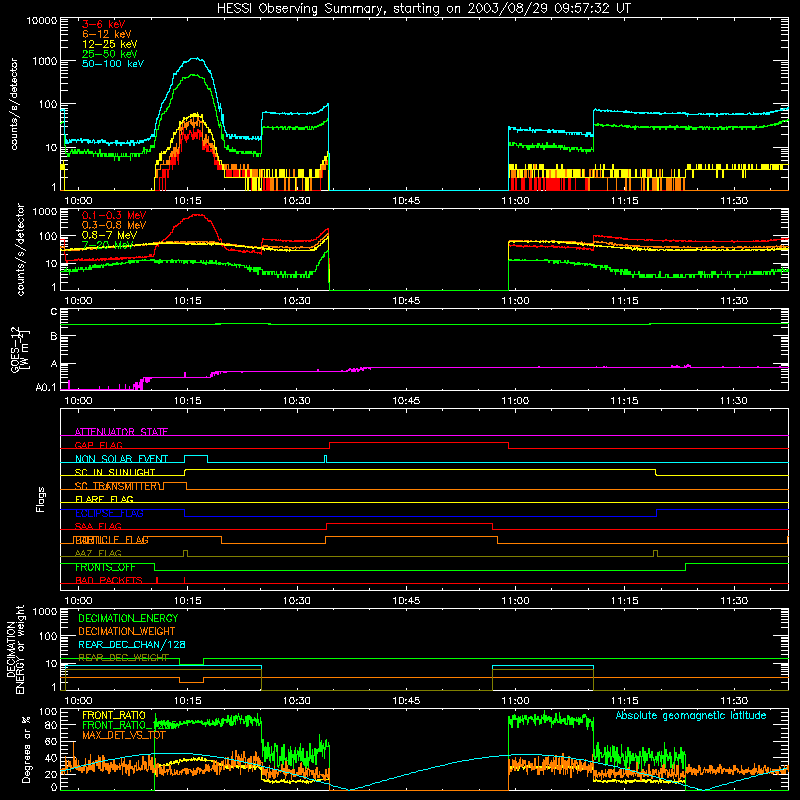Click the FLARE_FLAG label
The image size is (800, 800).
104,499
